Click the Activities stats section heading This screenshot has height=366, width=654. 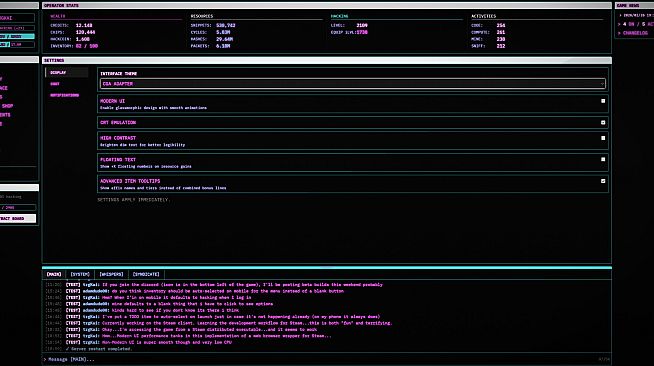pos(483,16)
